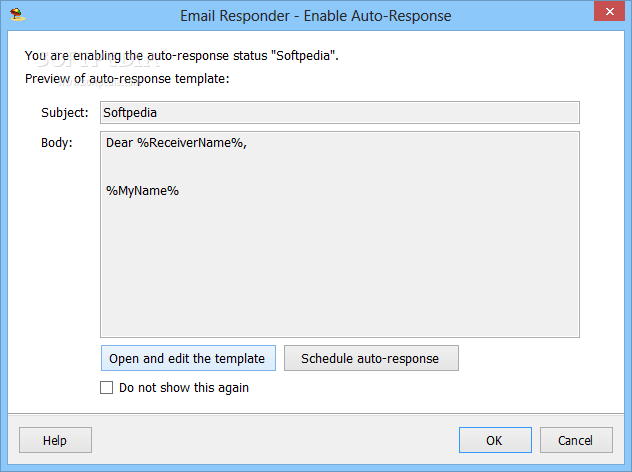Close the Enable Auto-Response dialog
Viewport: 632px width, 472px height.
tap(609, 12)
